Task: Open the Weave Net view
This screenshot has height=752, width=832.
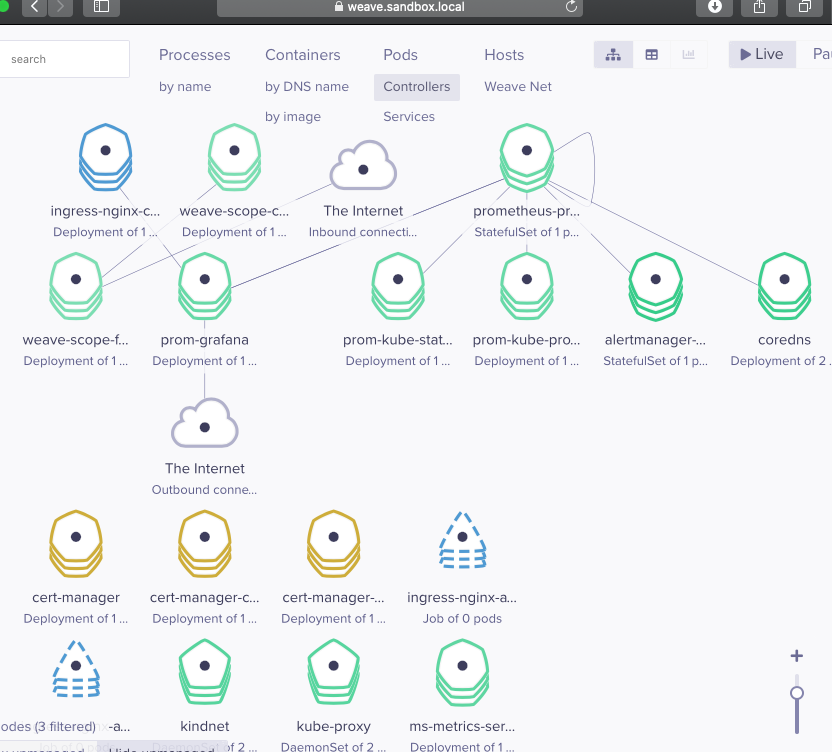Action: [x=518, y=87]
